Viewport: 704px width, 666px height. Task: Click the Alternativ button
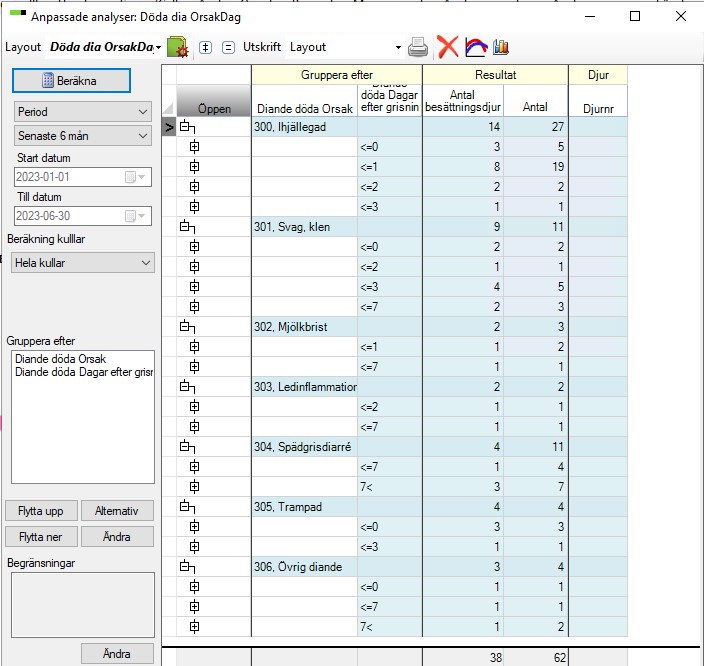click(117, 511)
